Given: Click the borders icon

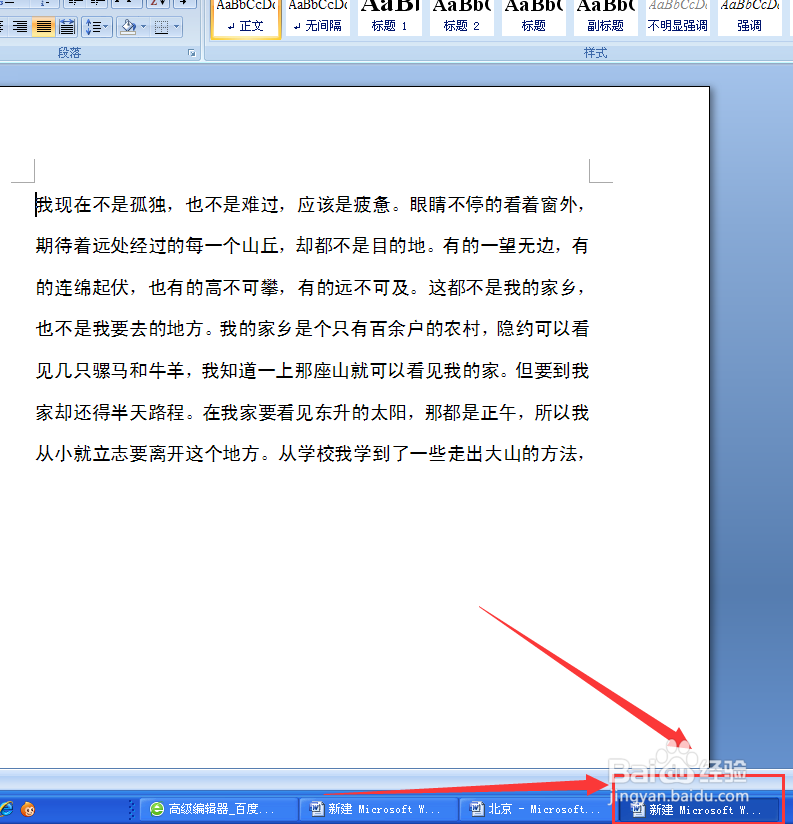Looking at the screenshot, I should click(x=161, y=26).
